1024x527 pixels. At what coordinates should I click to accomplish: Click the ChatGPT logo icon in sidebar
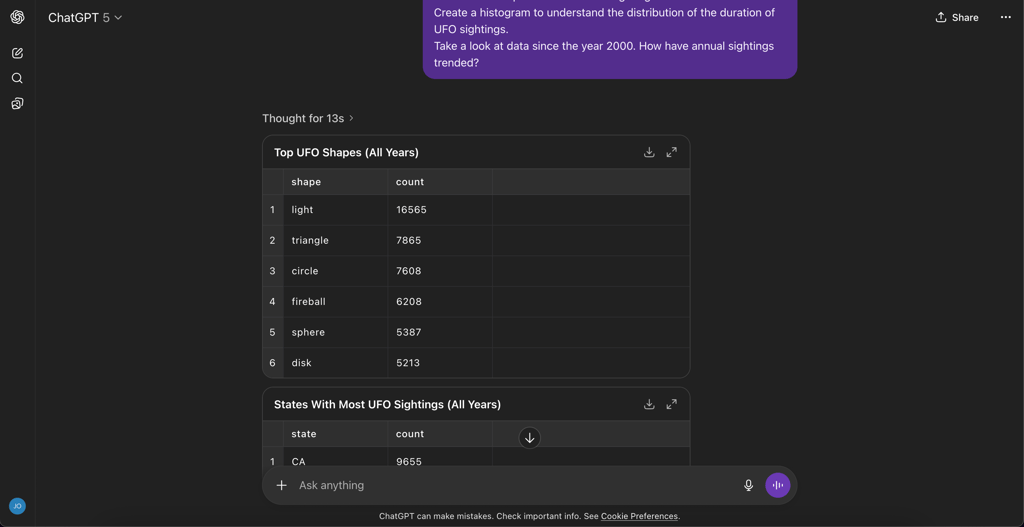tap(18, 18)
